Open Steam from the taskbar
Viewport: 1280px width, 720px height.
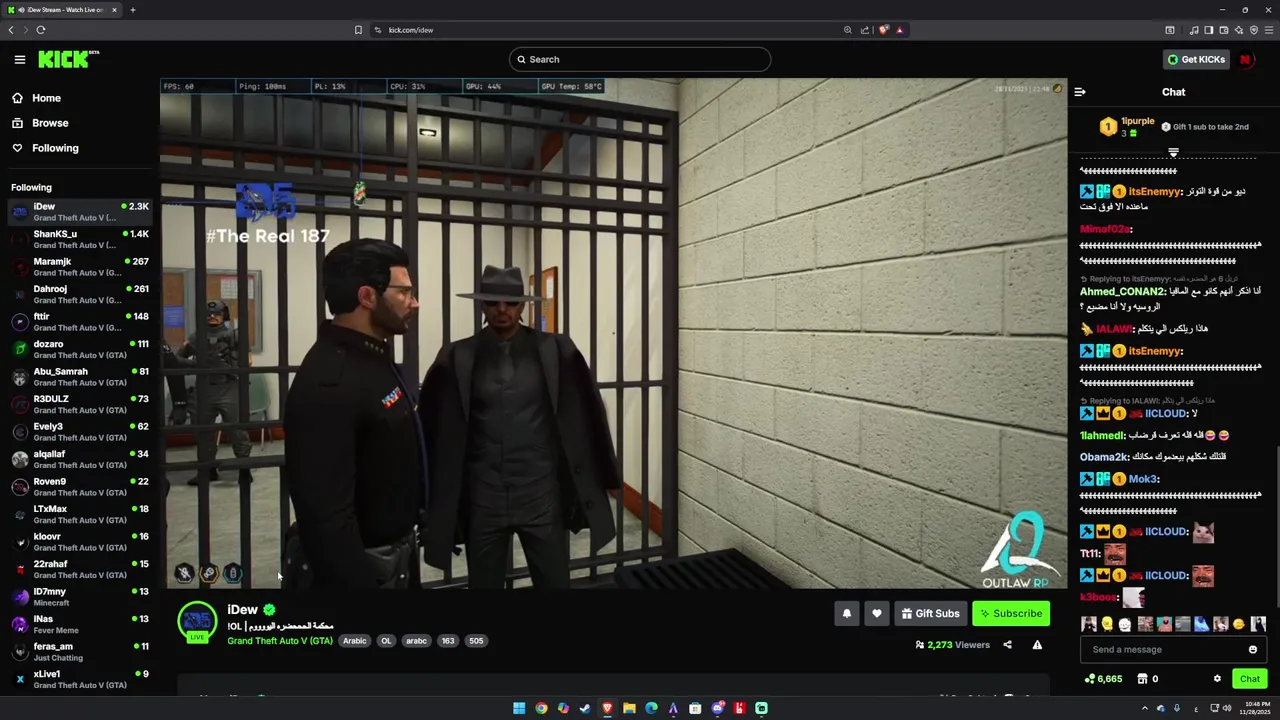point(585,708)
